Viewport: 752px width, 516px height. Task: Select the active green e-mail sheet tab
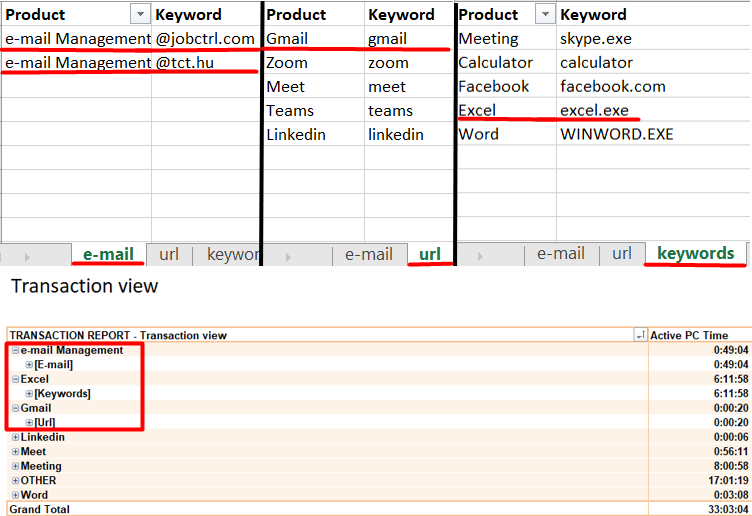[108, 254]
